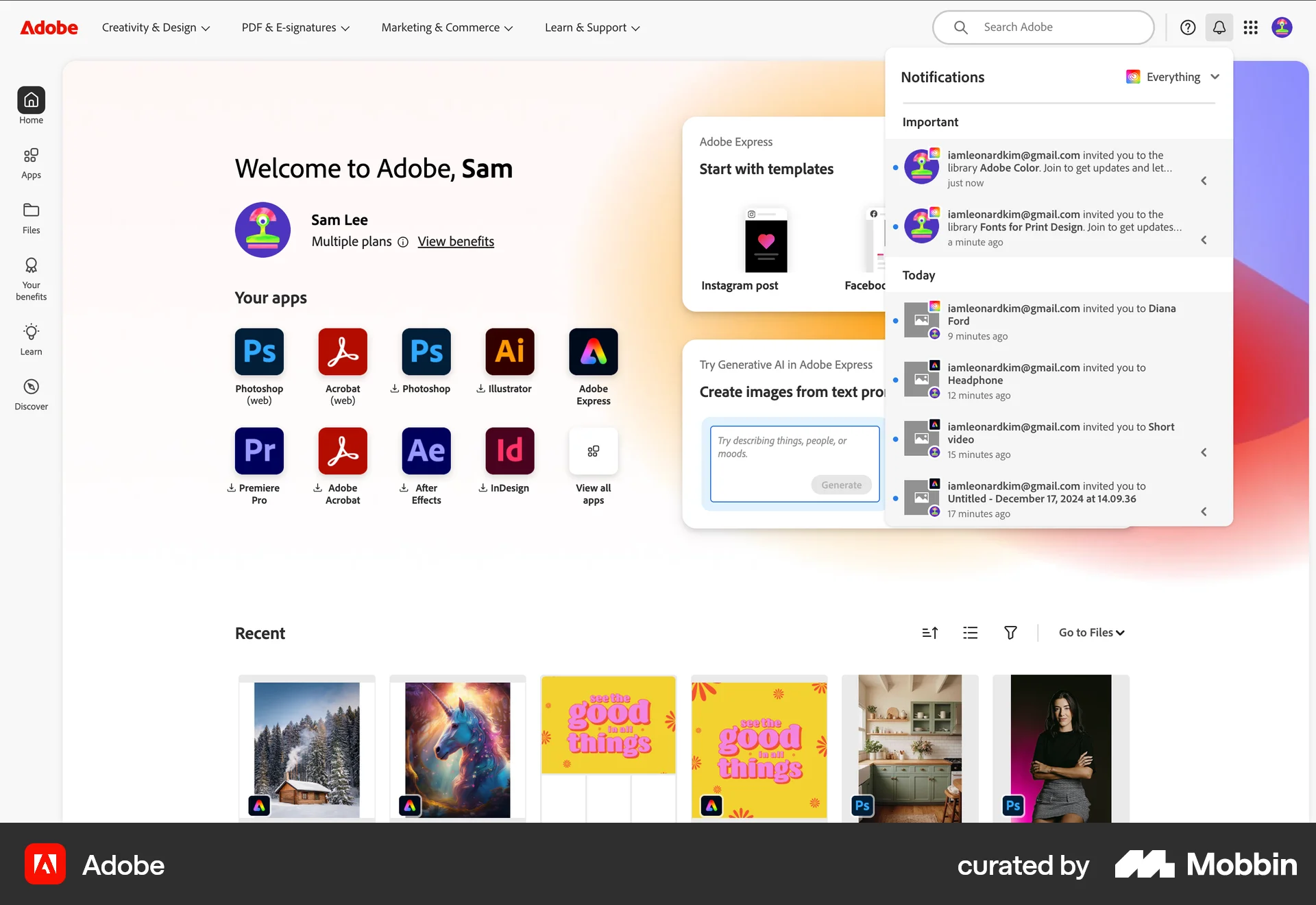1316x905 pixels.
Task: Open the Go to Files dropdown
Action: [1090, 632]
